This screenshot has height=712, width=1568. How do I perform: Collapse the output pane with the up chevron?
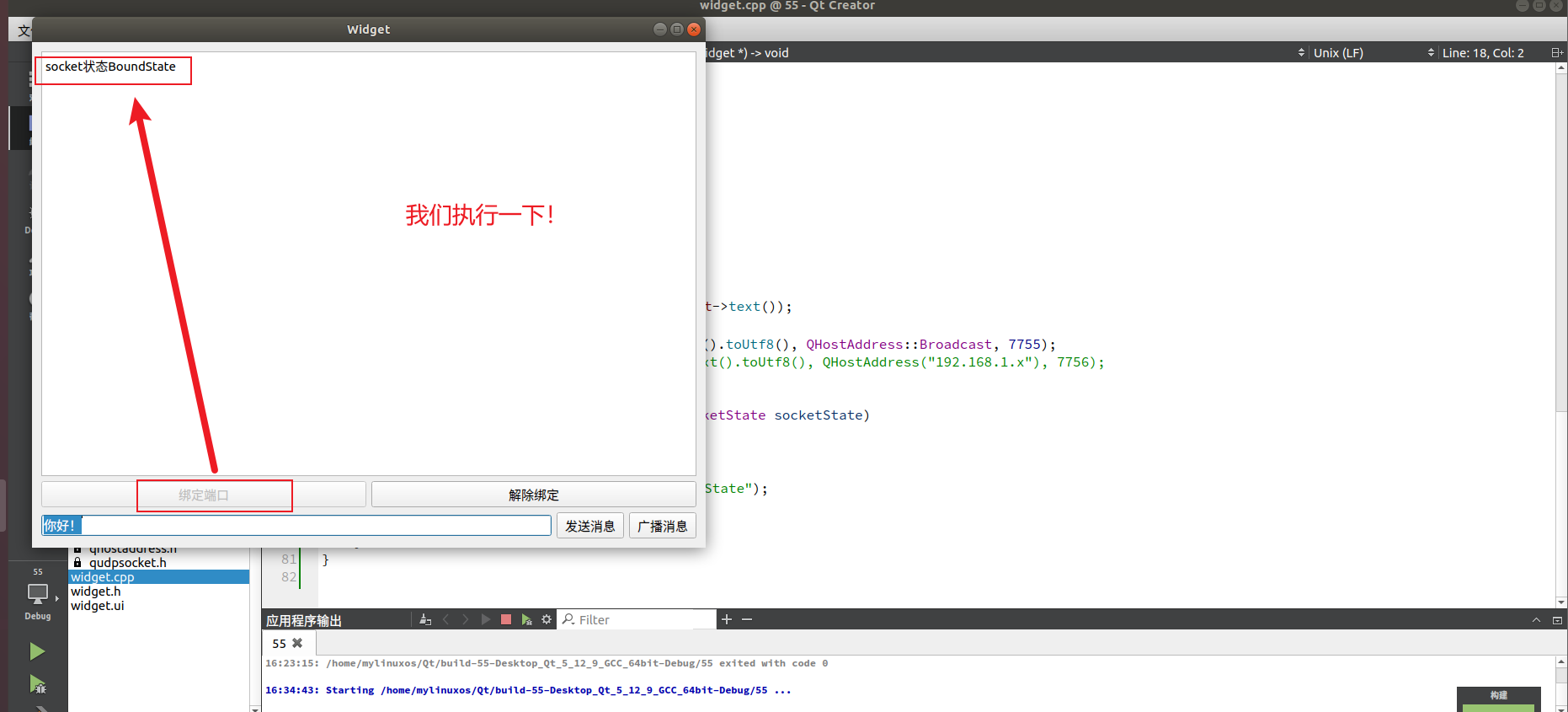1537,620
